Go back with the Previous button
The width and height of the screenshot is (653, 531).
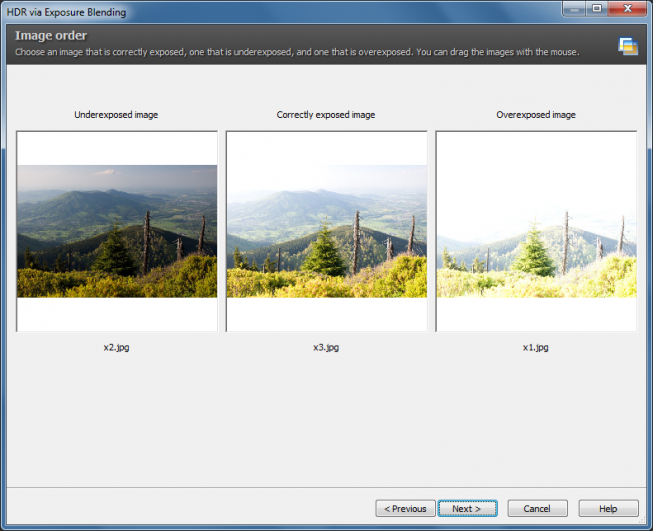pos(405,509)
